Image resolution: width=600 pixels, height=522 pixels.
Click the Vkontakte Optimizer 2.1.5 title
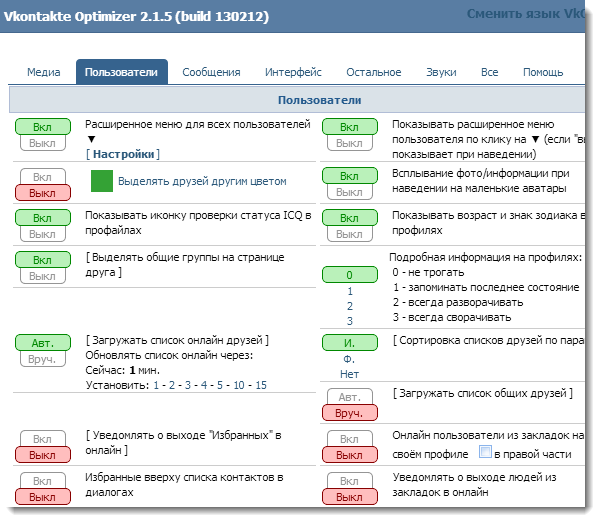(x=136, y=16)
